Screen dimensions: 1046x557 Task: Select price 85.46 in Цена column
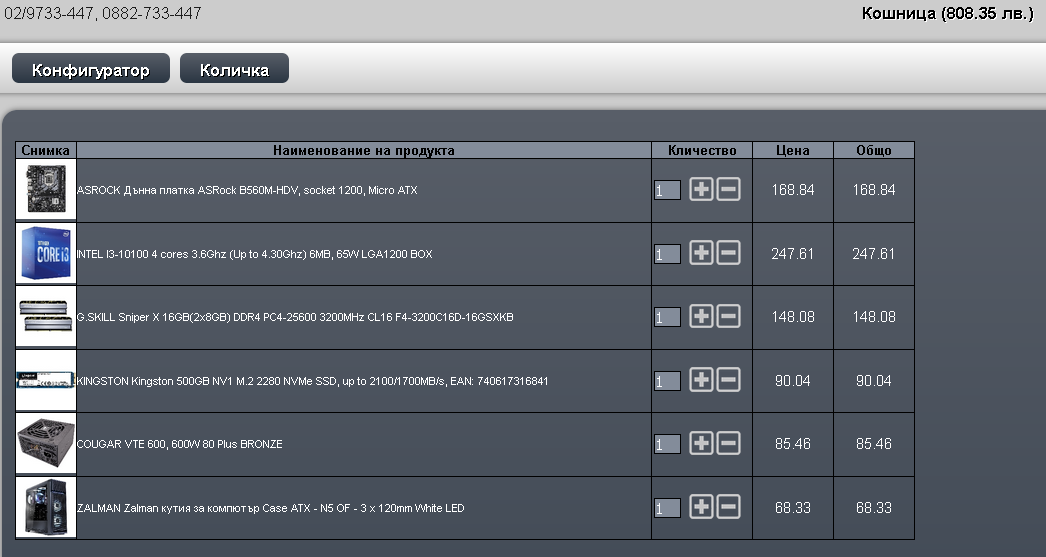793,444
